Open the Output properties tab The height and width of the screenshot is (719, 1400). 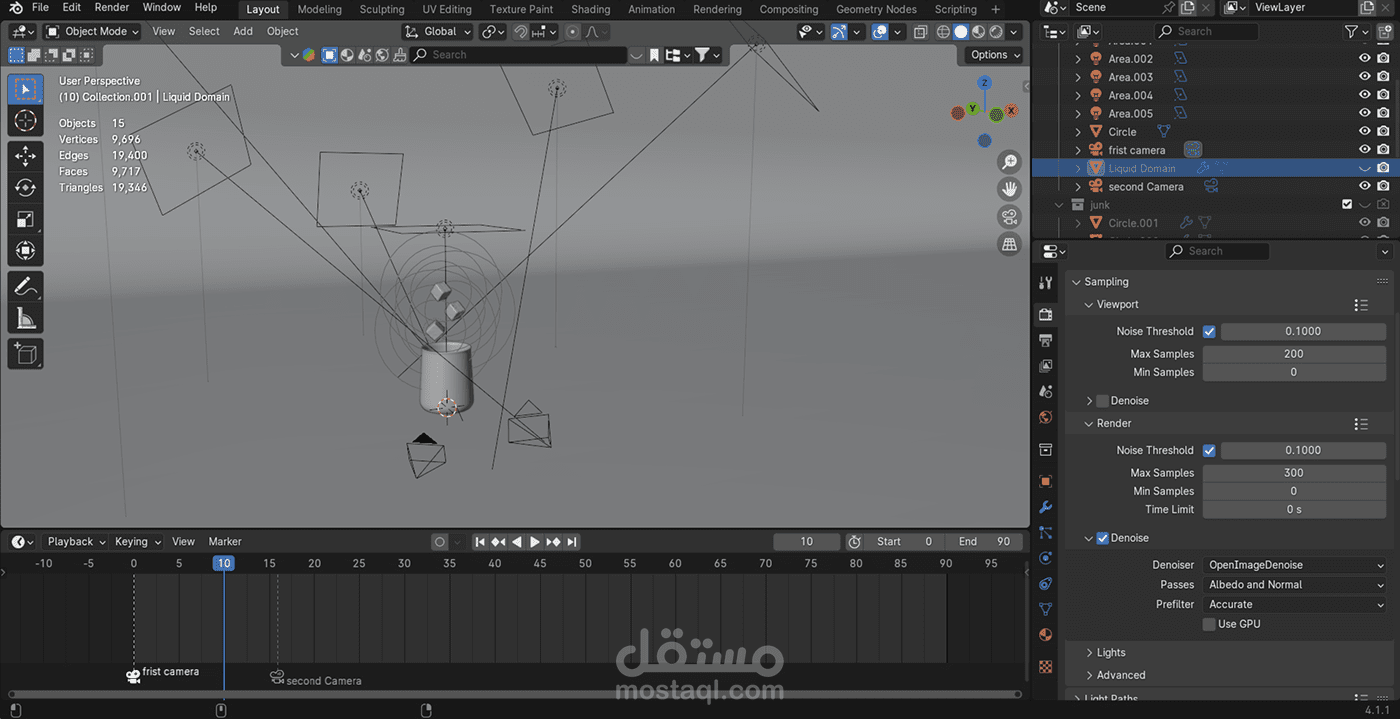[1046, 340]
